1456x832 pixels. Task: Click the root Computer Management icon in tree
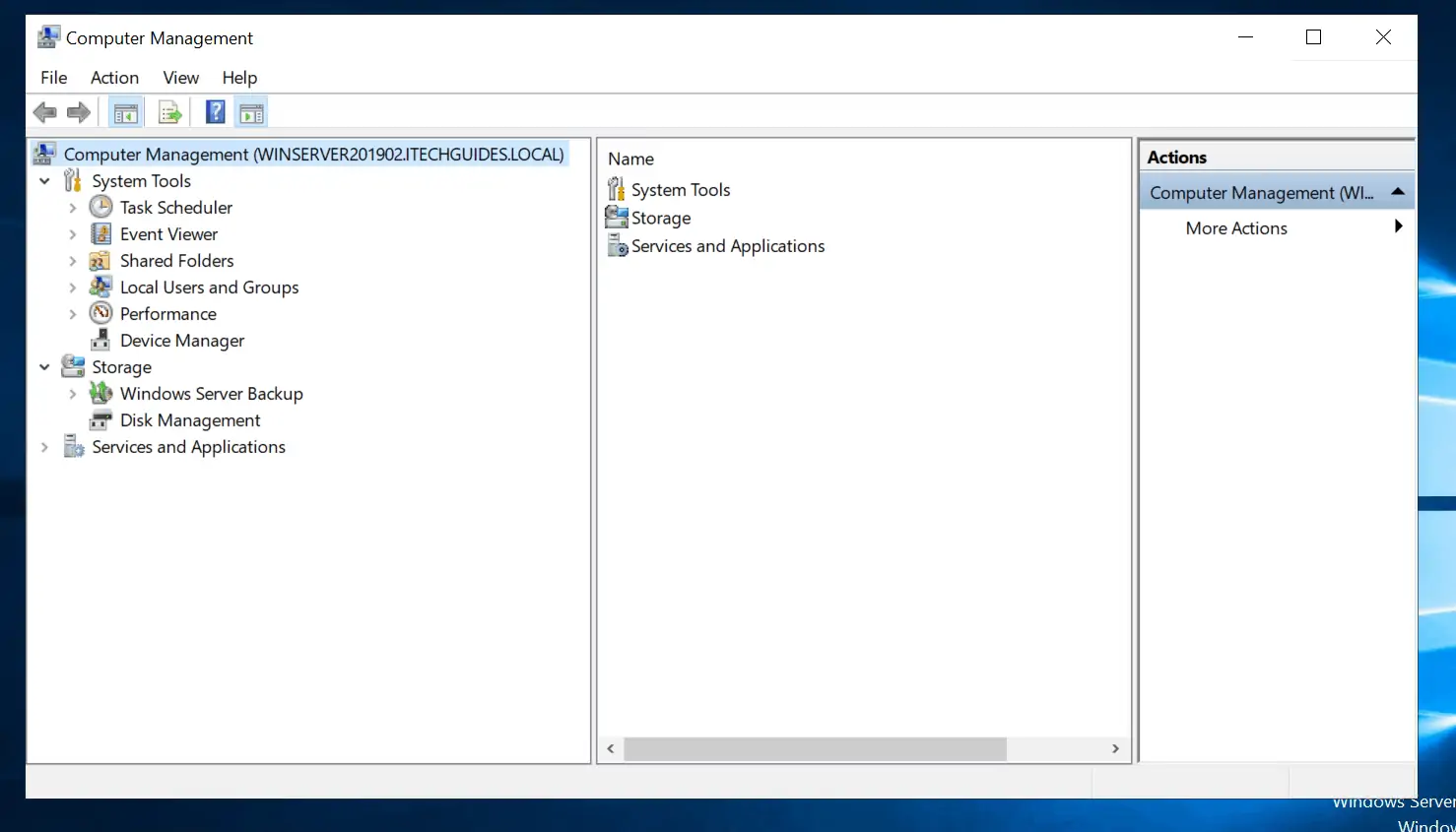point(44,154)
